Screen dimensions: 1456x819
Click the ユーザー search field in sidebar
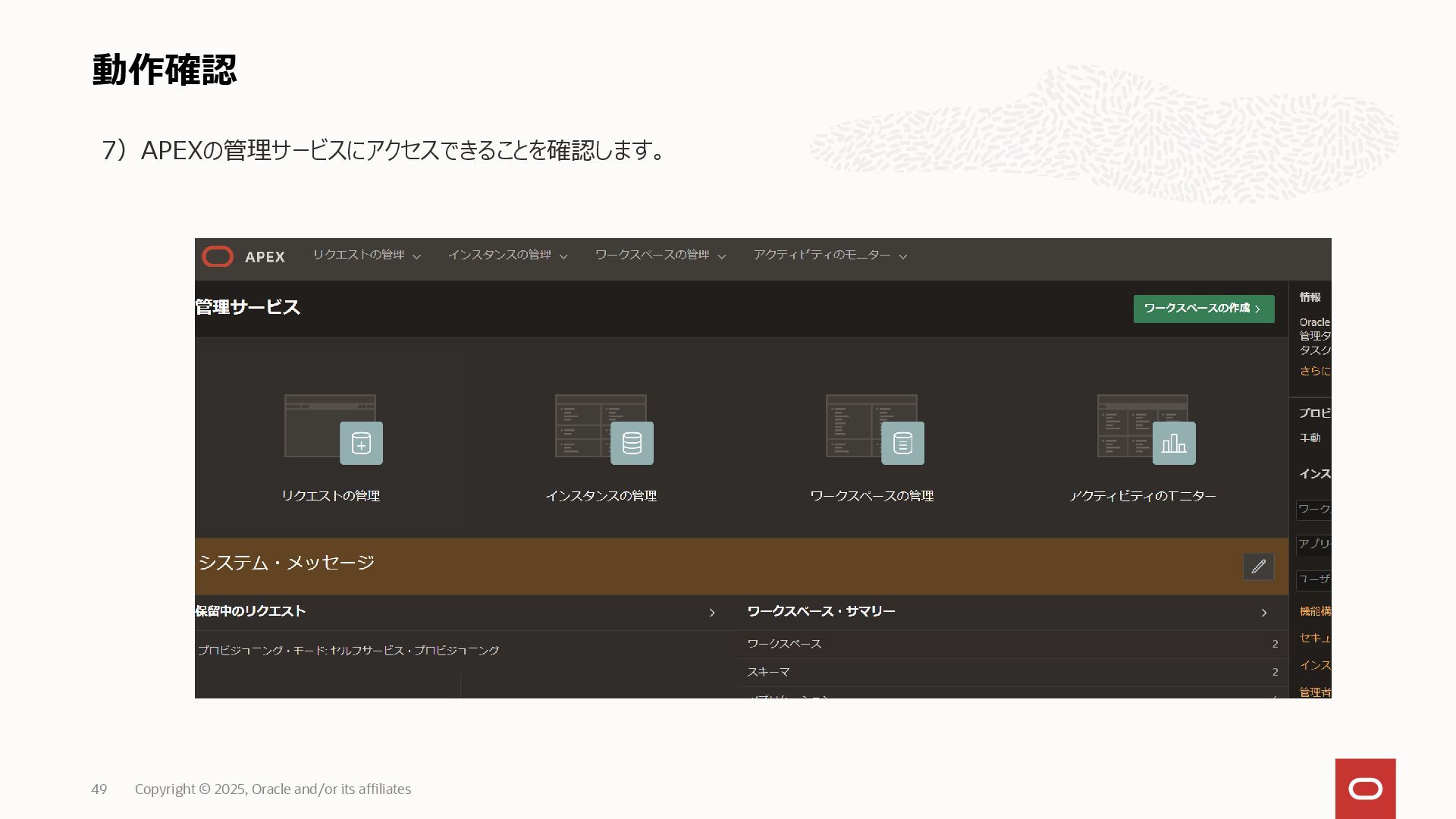click(x=1313, y=579)
